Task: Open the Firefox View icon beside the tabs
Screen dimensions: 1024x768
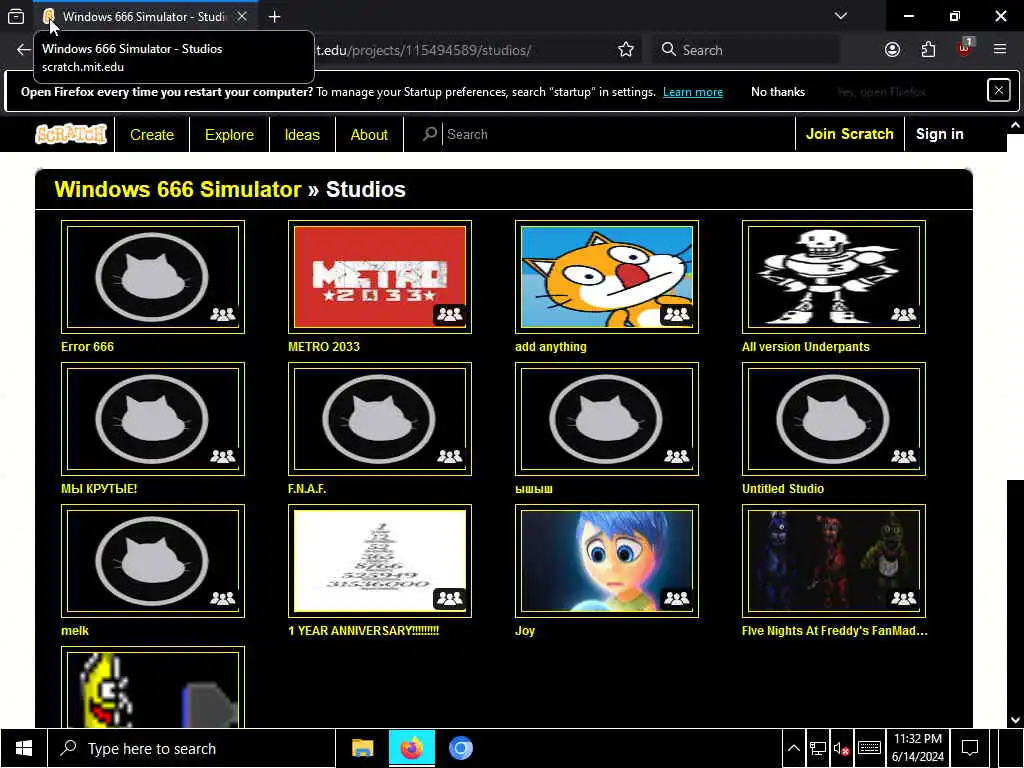Action: click(x=16, y=16)
